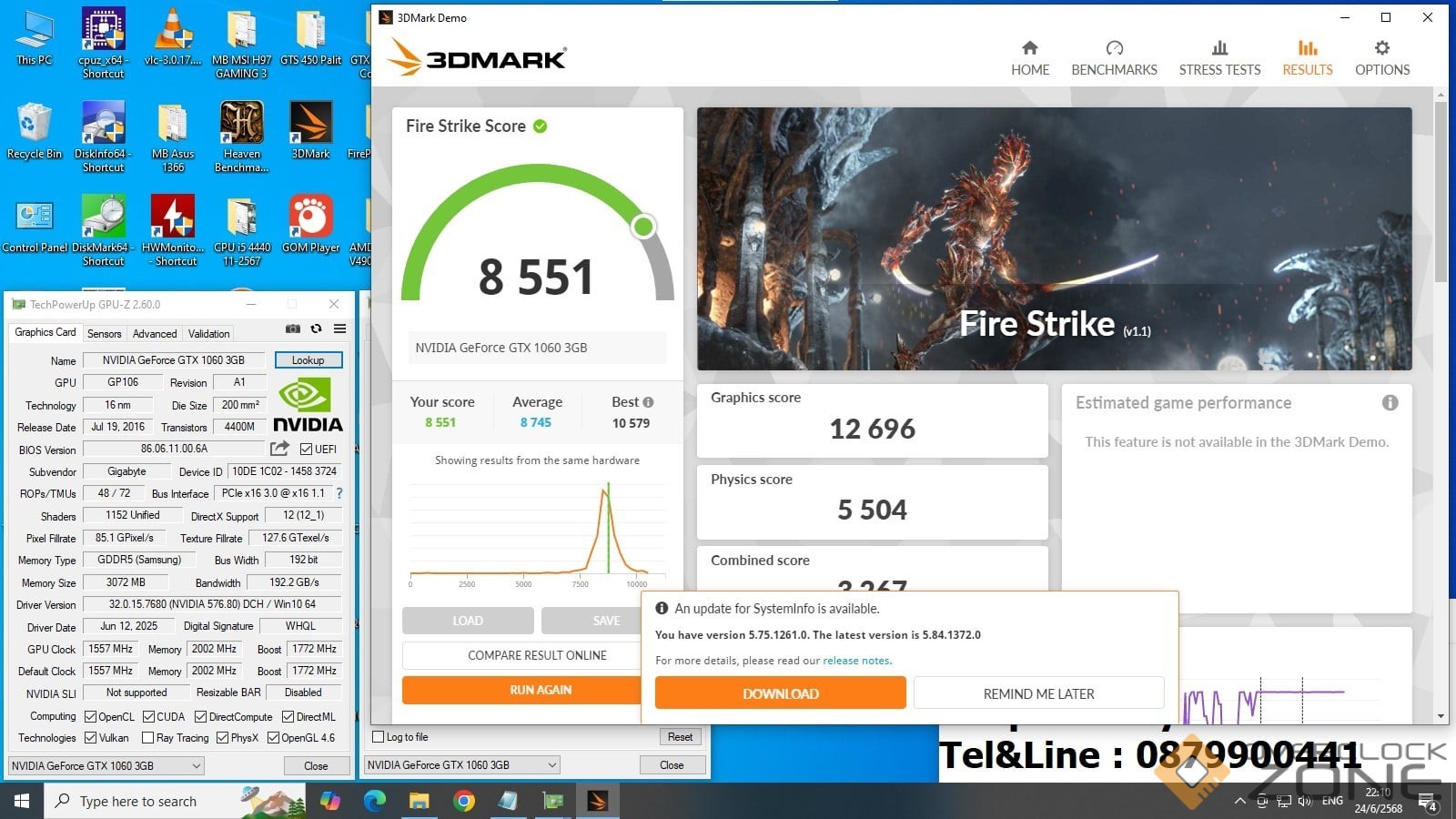
Task: Open the release notes link
Action: tap(857, 661)
